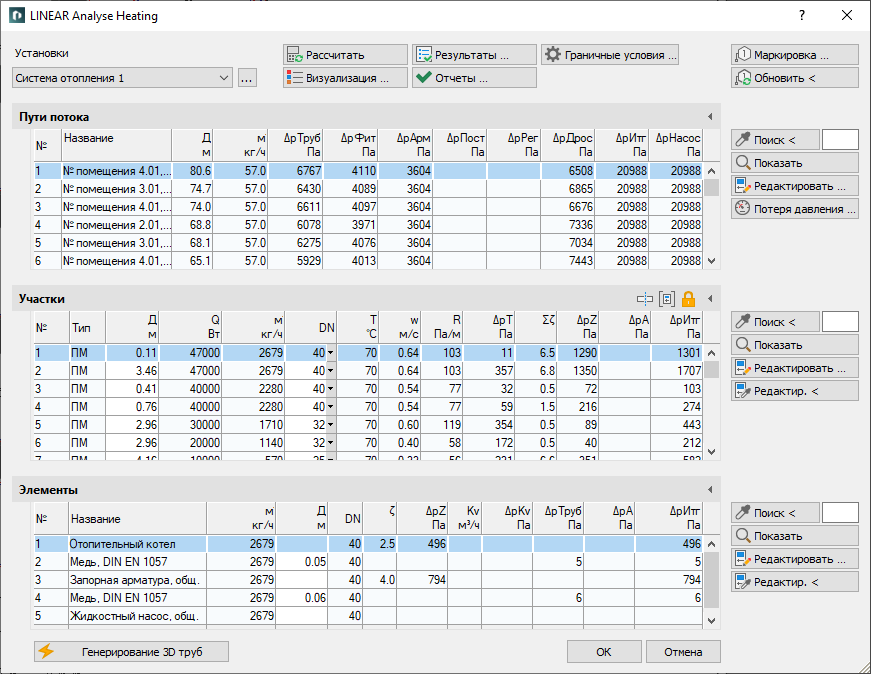
Task: Click Генерирование 3D труб button
Action: tap(131, 652)
